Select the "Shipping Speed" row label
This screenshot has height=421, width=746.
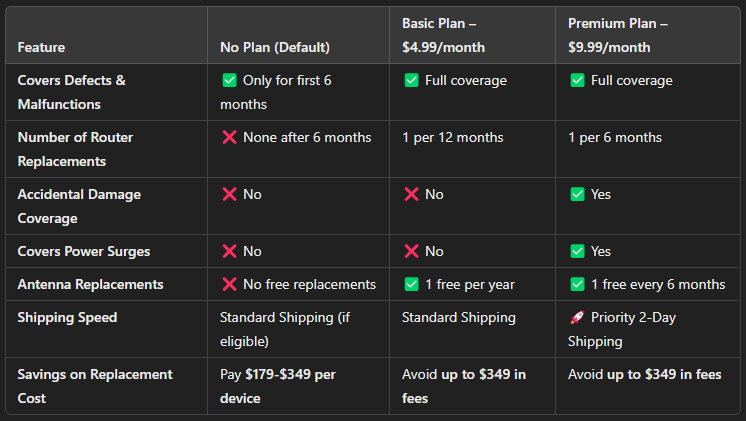[x=67, y=318]
